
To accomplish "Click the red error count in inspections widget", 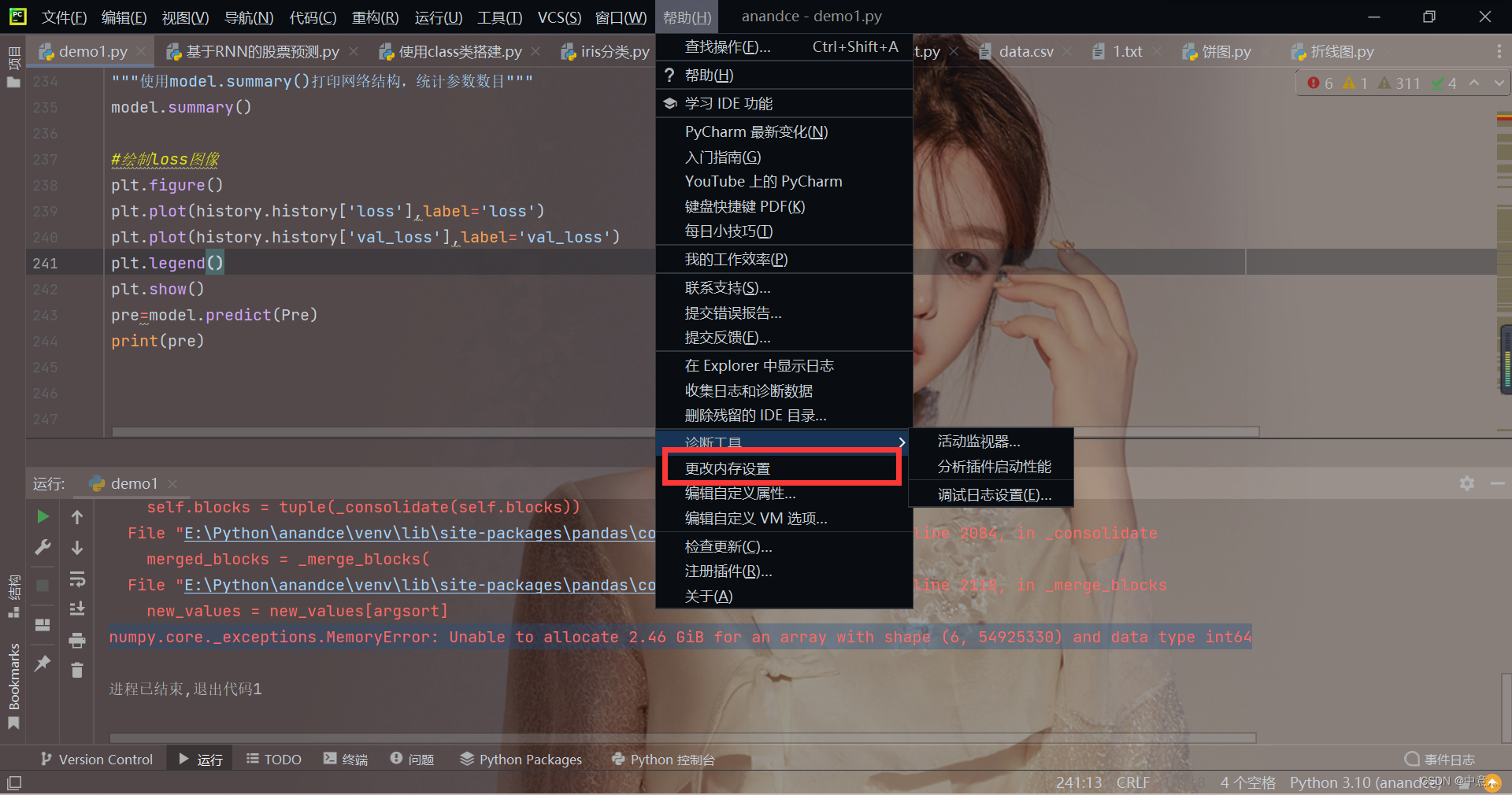I will (1318, 83).
